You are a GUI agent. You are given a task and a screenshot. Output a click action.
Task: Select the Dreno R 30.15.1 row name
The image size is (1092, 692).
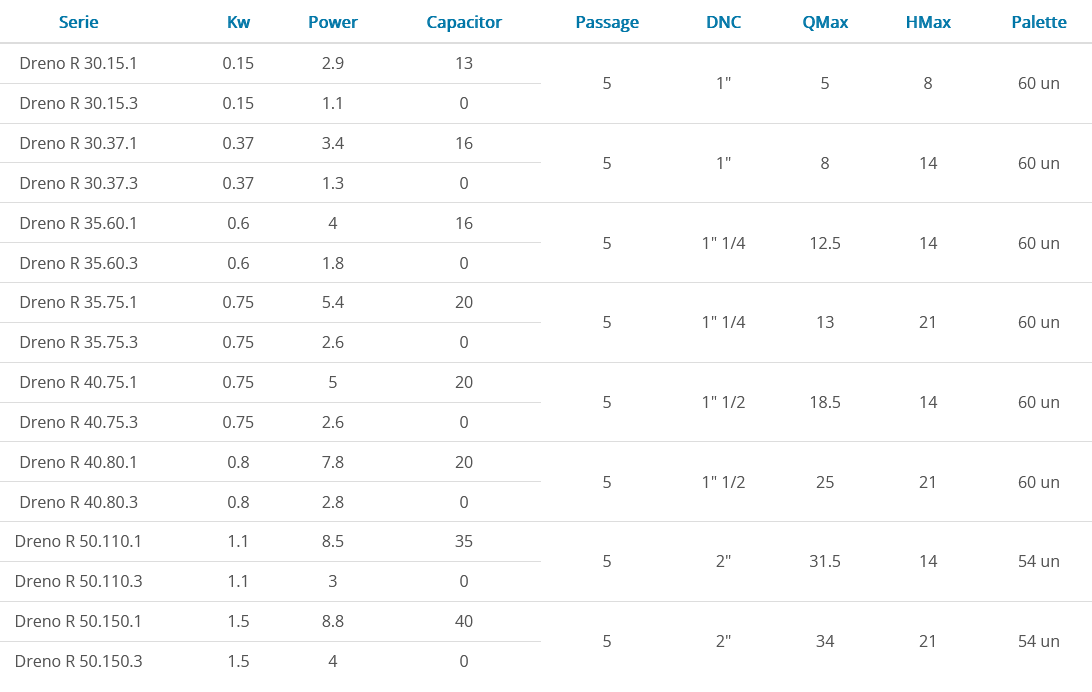click(78, 63)
